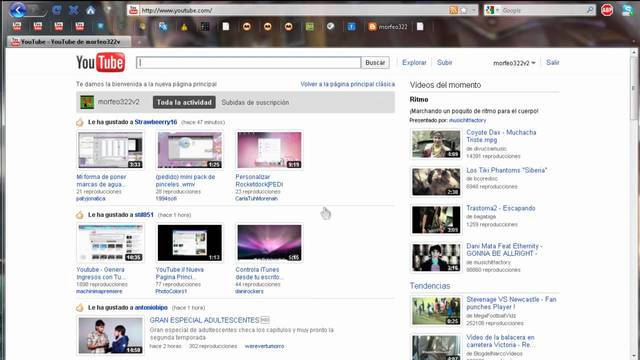Open 'Mi forma de poner marcas de agua' link
Viewport: 640px width, 360px height.
point(102,180)
